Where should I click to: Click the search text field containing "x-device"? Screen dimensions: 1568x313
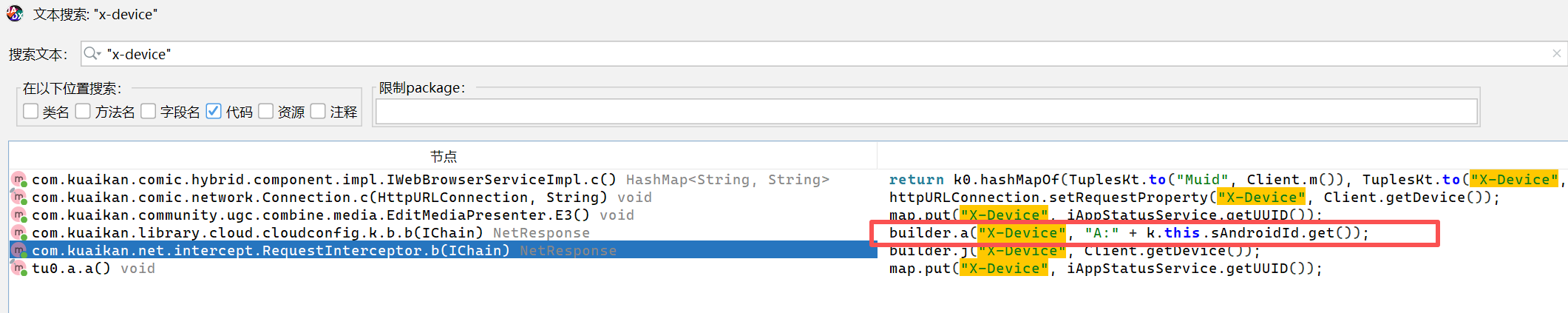(x=813, y=54)
